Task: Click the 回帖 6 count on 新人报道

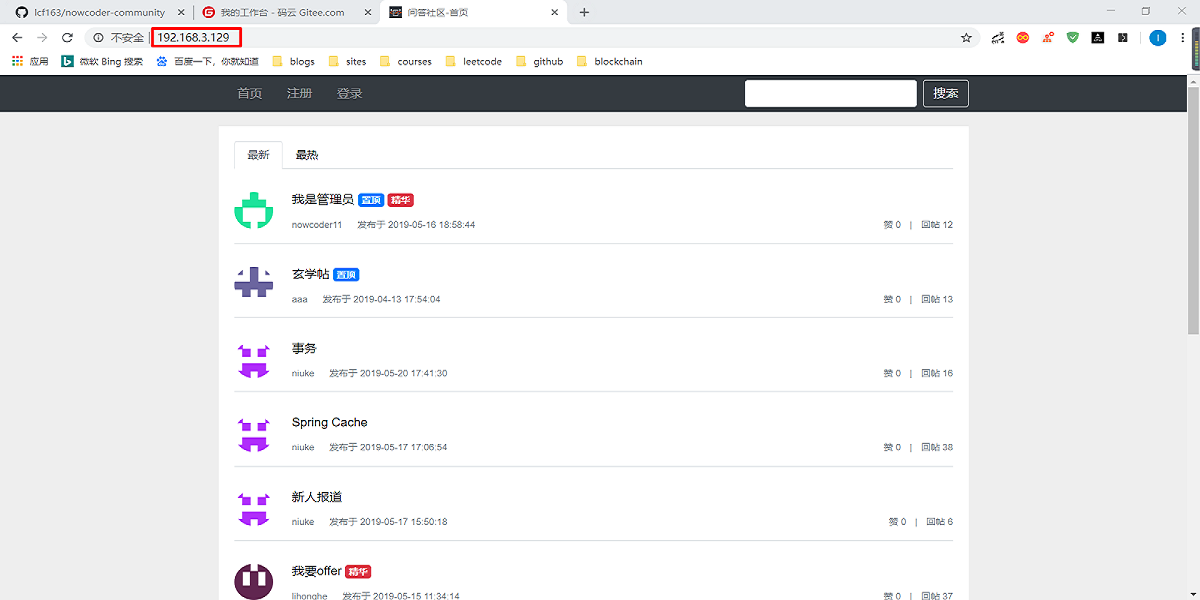Action: tap(940, 522)
